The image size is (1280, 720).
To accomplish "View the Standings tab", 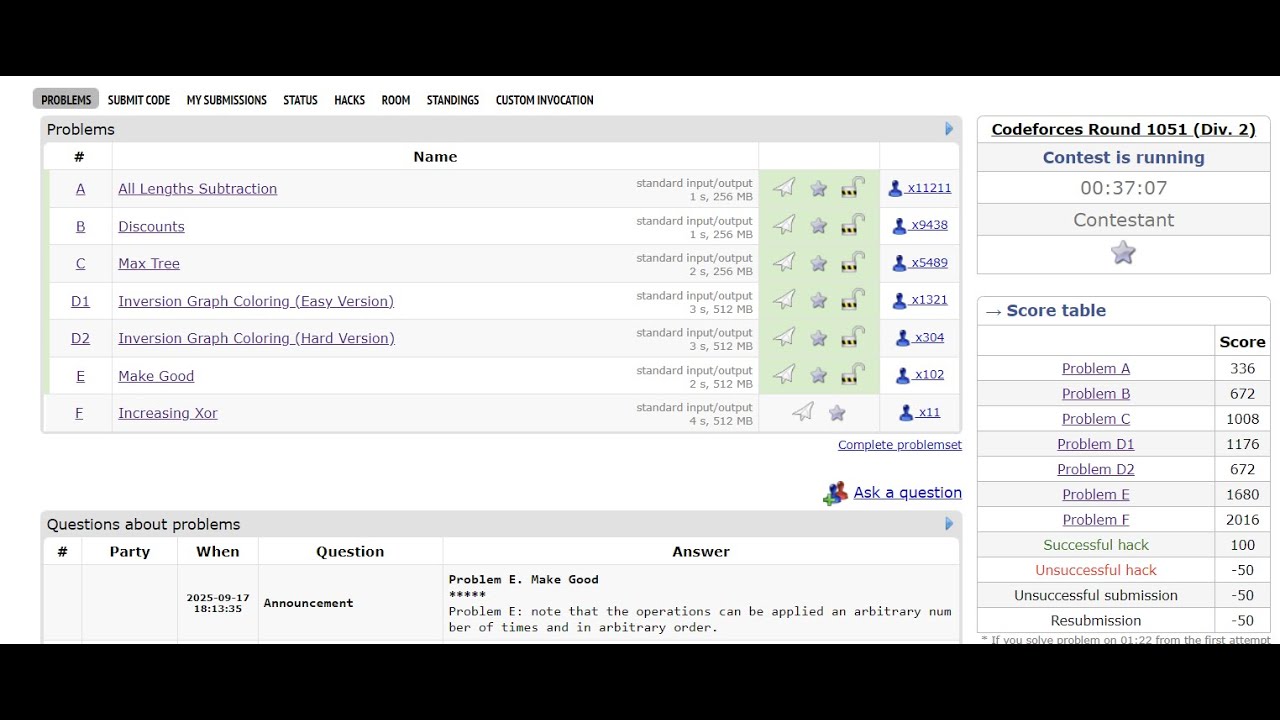I will point(453,100).
